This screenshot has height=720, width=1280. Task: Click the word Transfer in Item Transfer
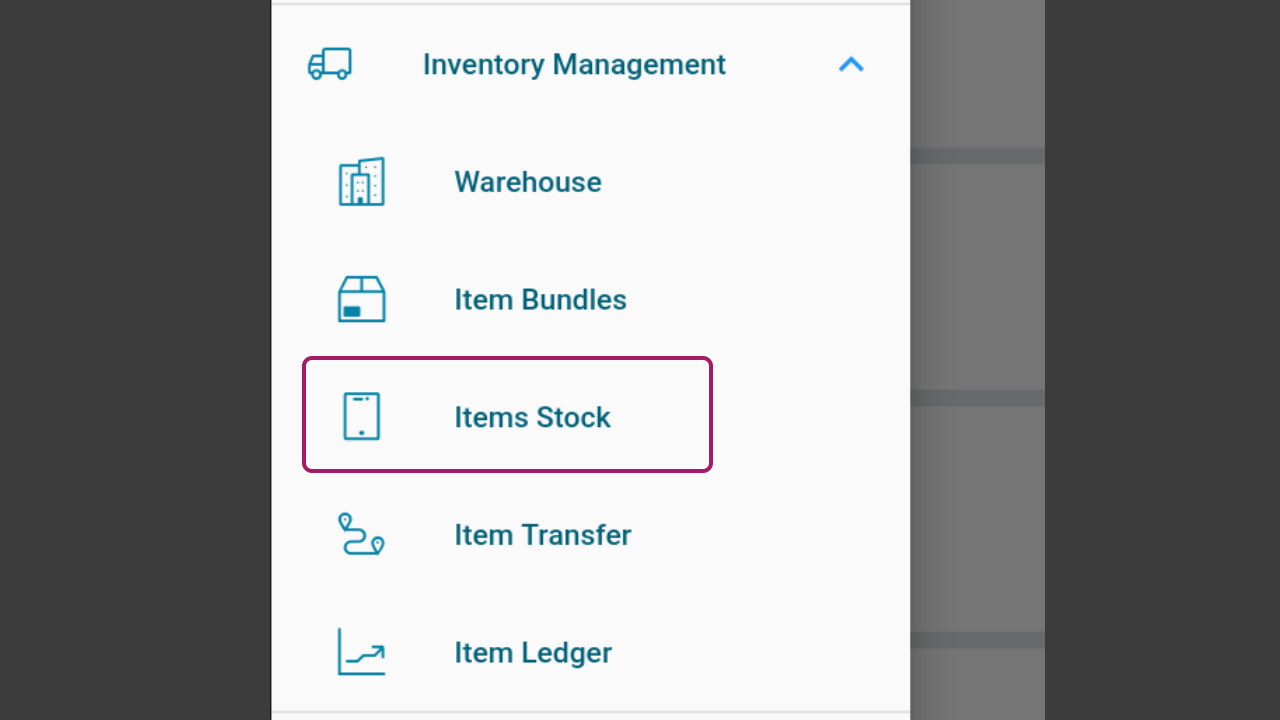point(576,535)
